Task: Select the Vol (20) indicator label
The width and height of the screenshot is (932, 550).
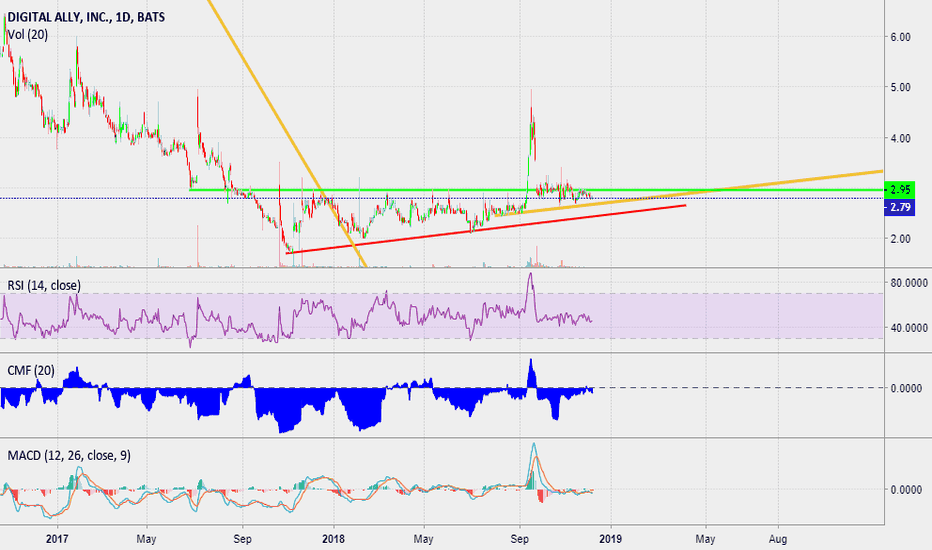Action: [x=28, y=34]
